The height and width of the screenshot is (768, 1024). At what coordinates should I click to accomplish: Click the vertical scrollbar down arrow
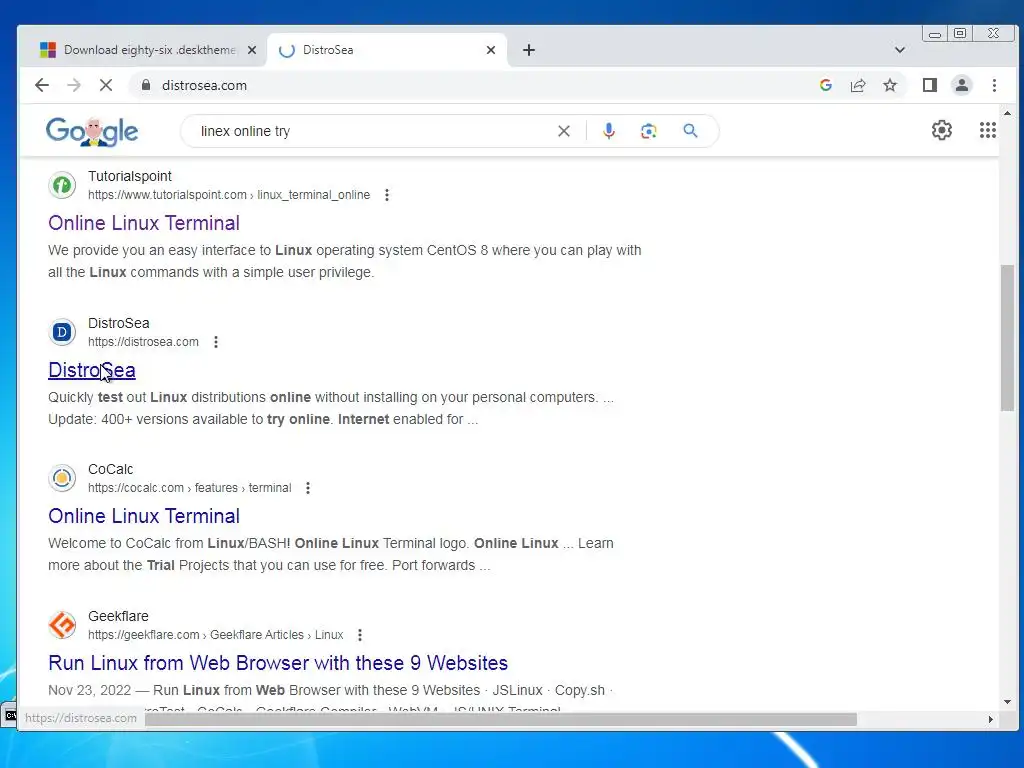point(1007,701)
